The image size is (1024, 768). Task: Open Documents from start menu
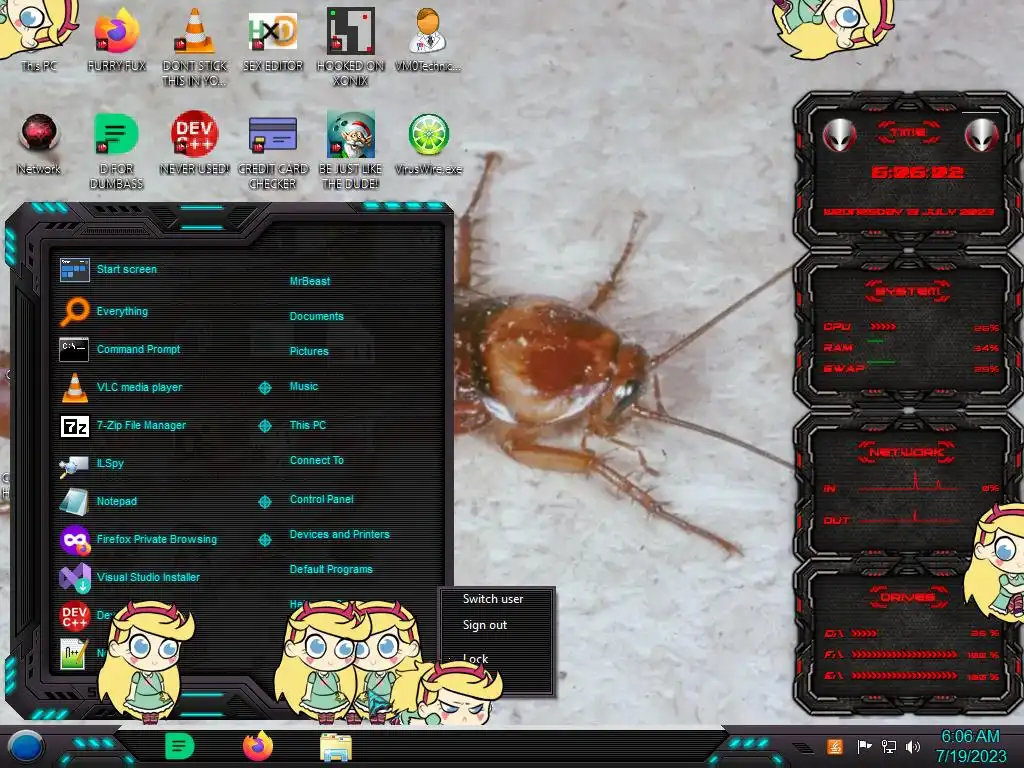pos(316,316)
